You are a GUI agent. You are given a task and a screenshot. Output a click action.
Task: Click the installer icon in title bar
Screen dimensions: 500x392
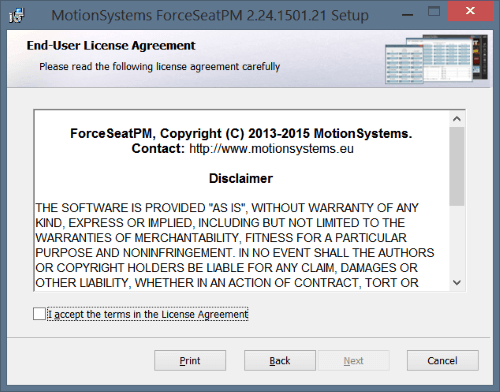(17, 15)
